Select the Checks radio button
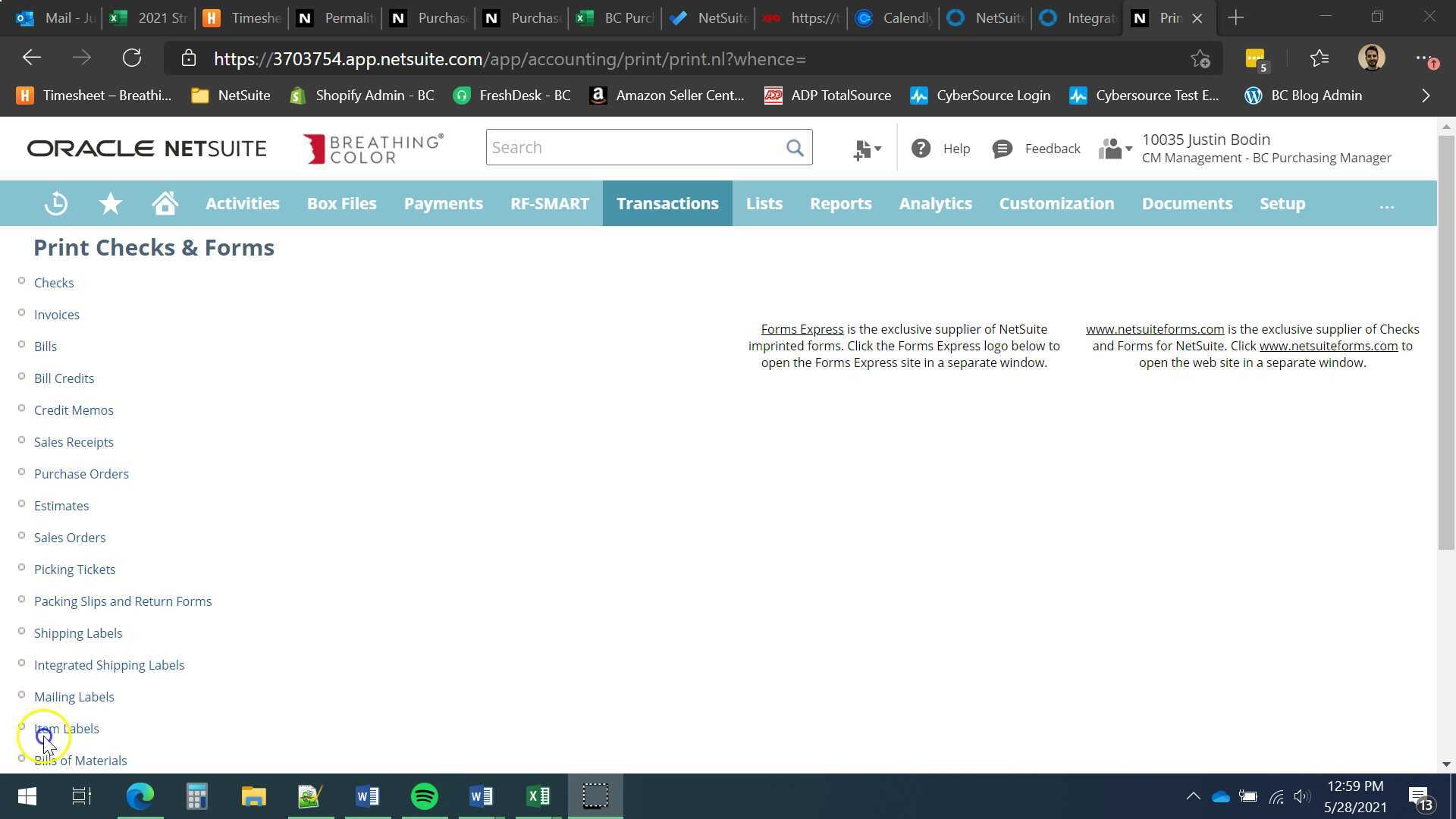Screen dimensions: 1456x819 coord(22,280)
